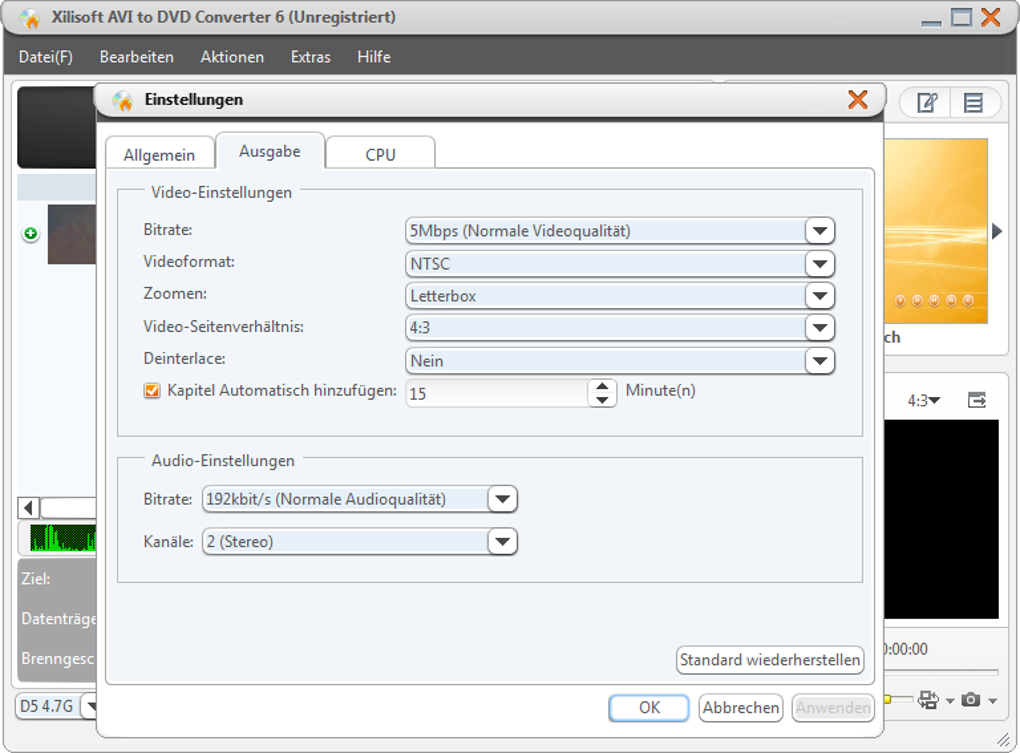Click the volume slider below preview
Viewport: 1020px width, 753px height.
[x=899, y=699]
